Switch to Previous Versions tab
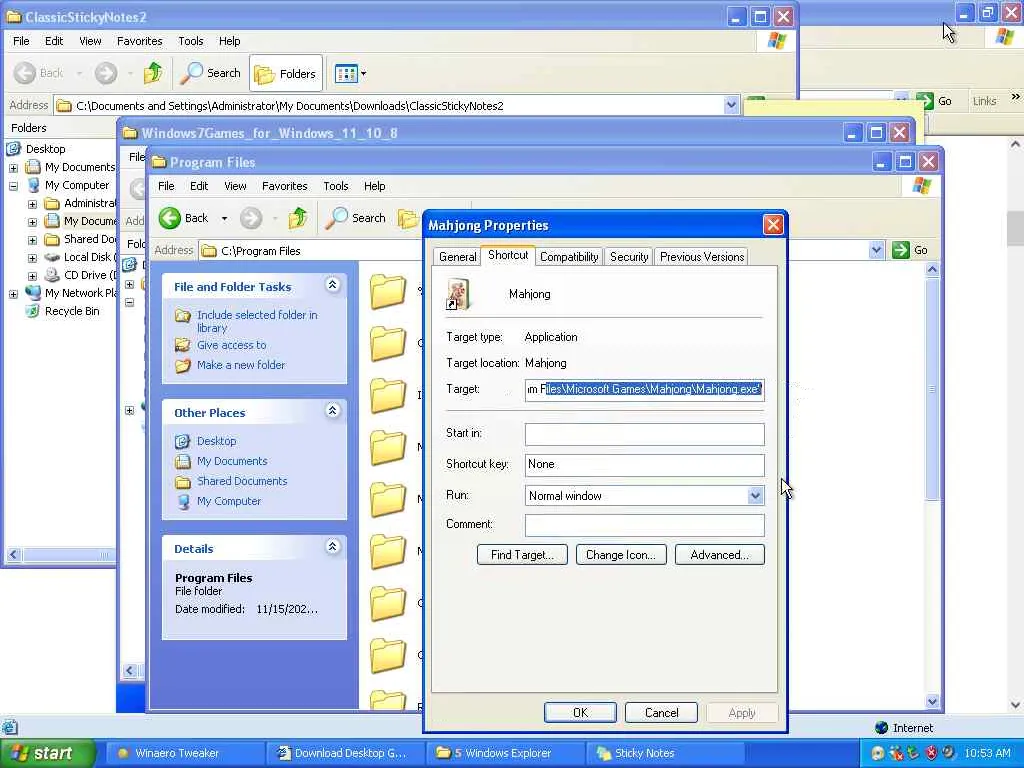Image resolution: width=1024 pixels, height=768 pixels. [x=701, y=257]
